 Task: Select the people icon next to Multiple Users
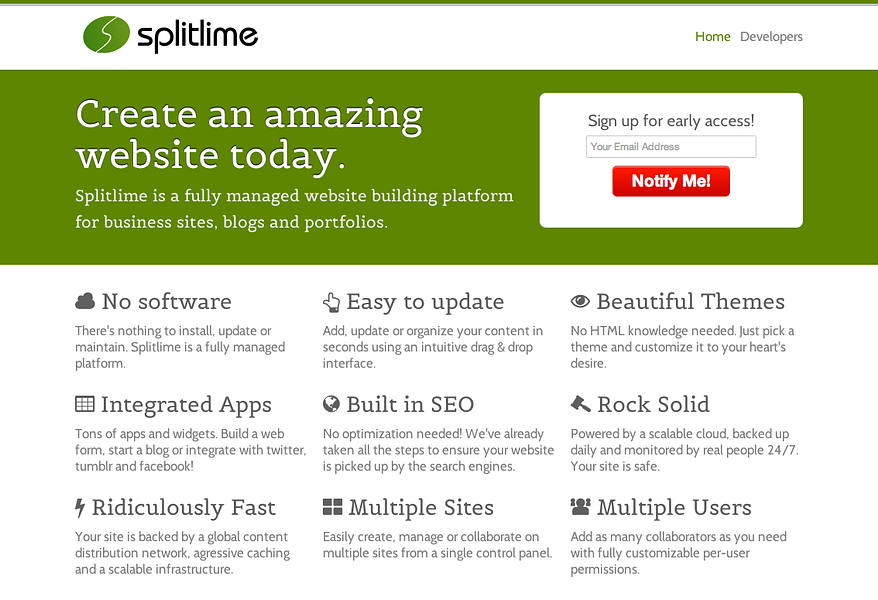click(x=581, y=507)
